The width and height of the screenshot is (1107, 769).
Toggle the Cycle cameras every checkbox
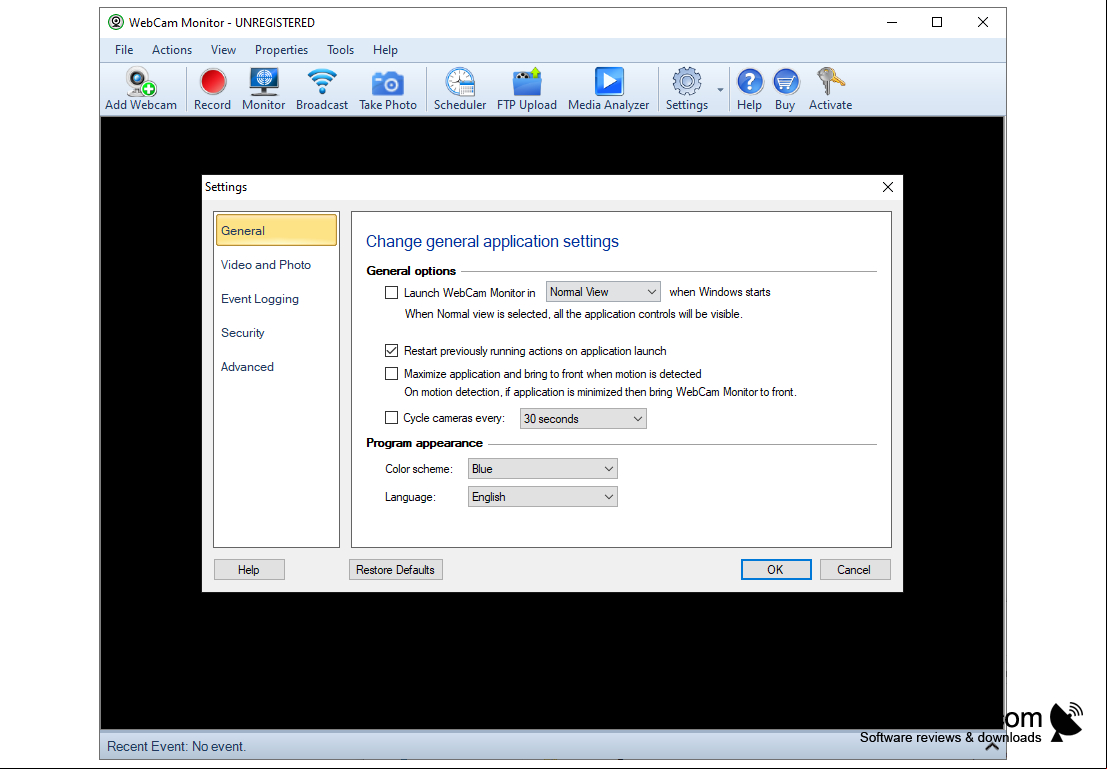tap(391, 418)
